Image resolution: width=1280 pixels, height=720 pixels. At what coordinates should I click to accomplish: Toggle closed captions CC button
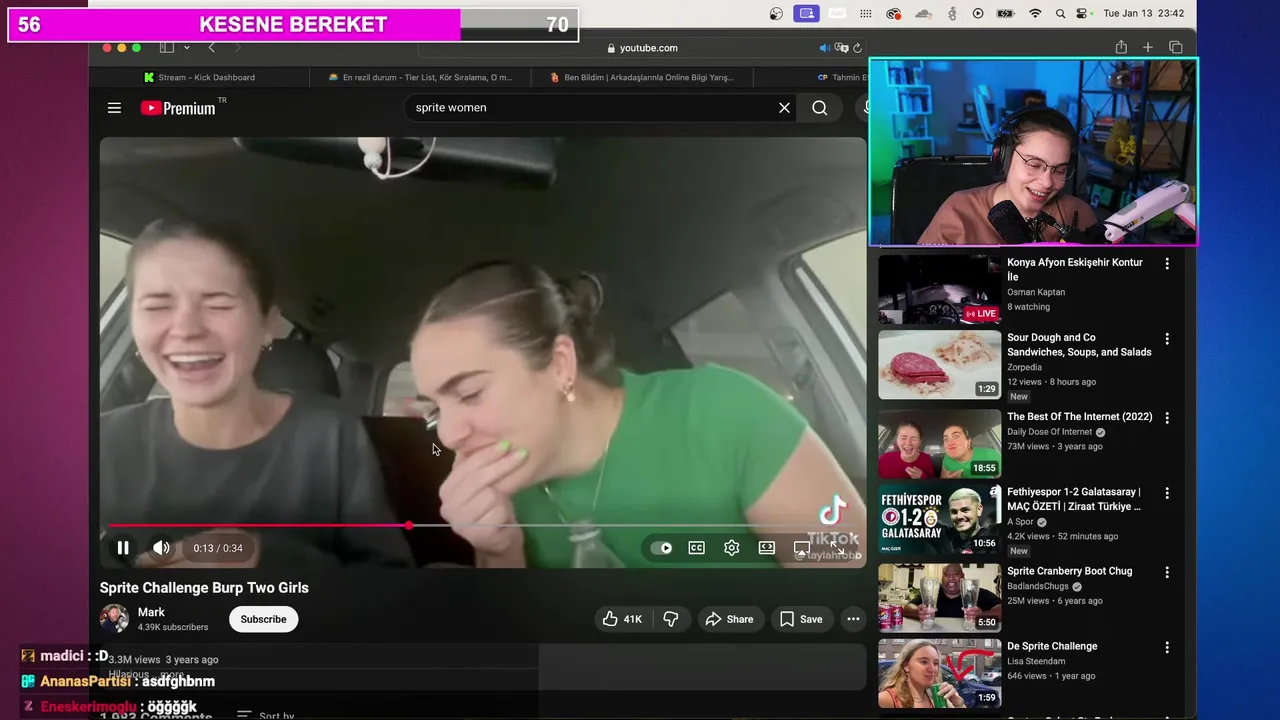697,548
